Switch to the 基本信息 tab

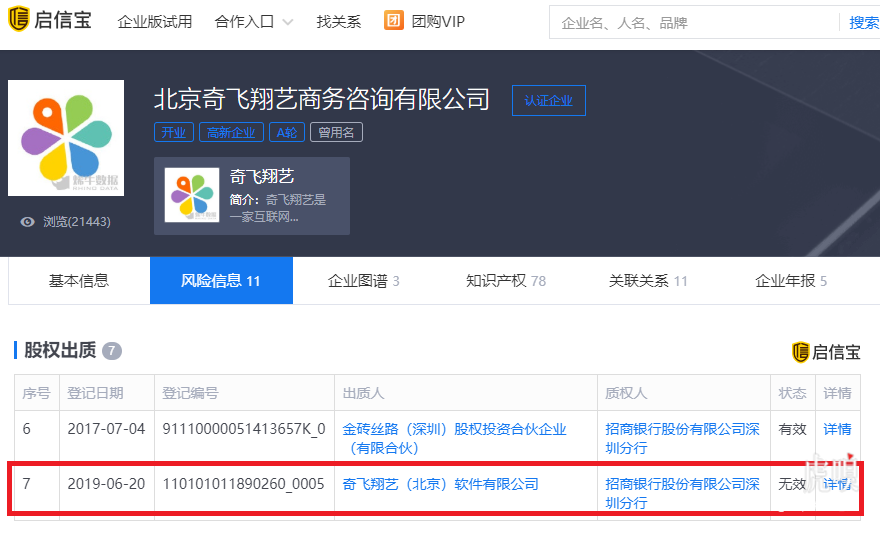79,280
